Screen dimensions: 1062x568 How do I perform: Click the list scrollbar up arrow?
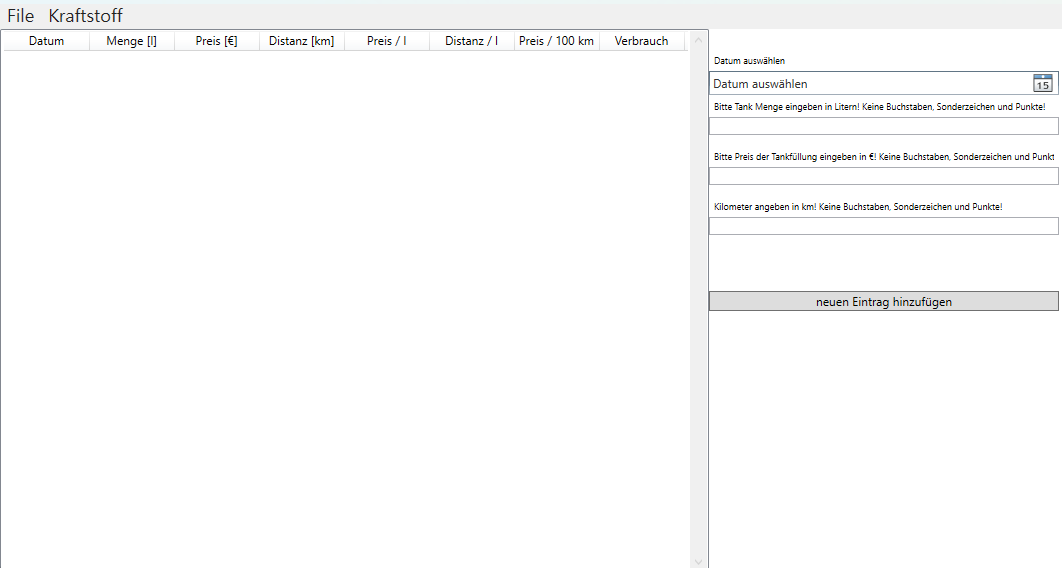pos(698,40)
